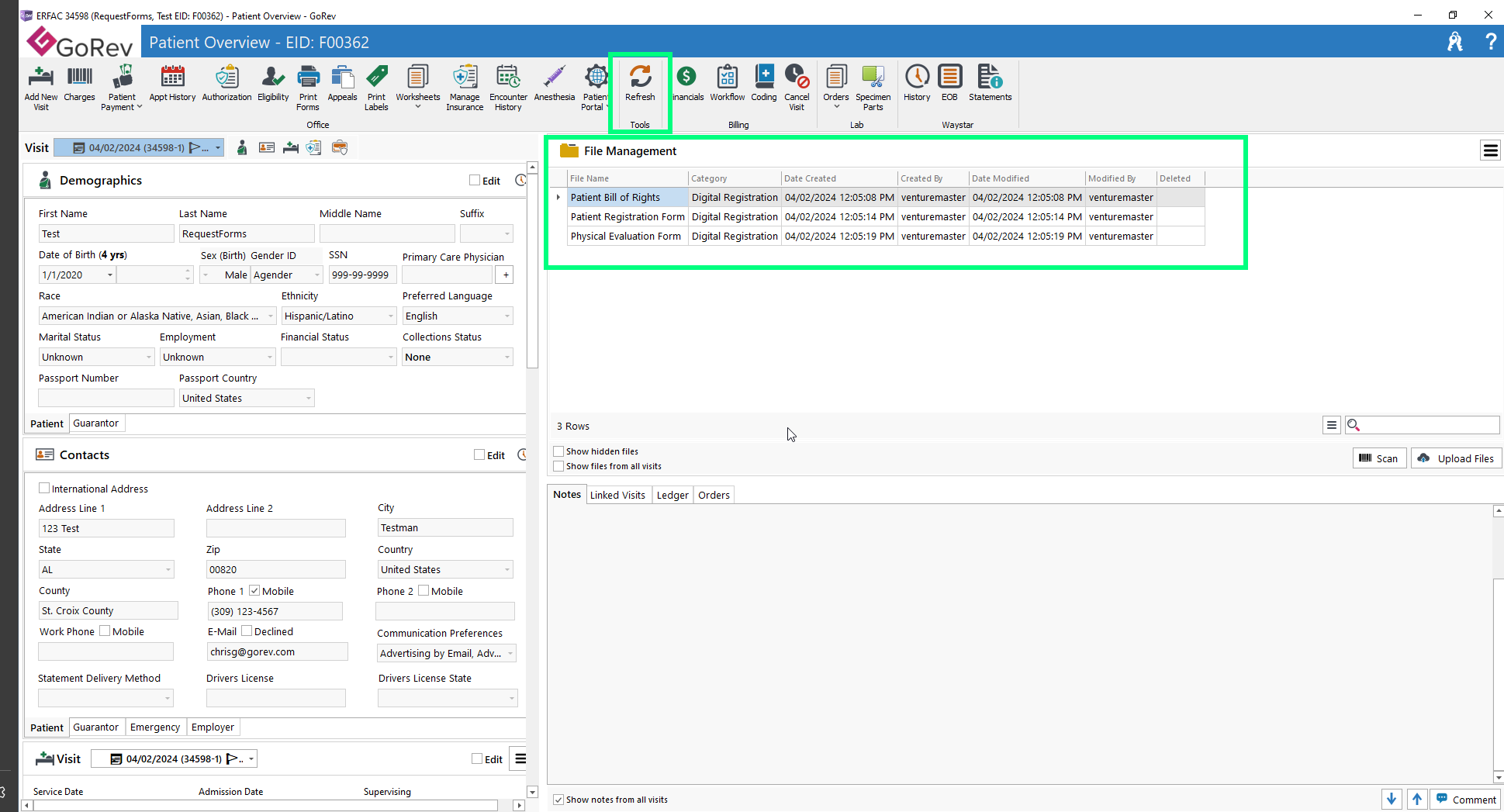Select the Patient Registration Form row
Viewport: 1504px width, 812px height.
pyautogui.click(x=885, y=216)
